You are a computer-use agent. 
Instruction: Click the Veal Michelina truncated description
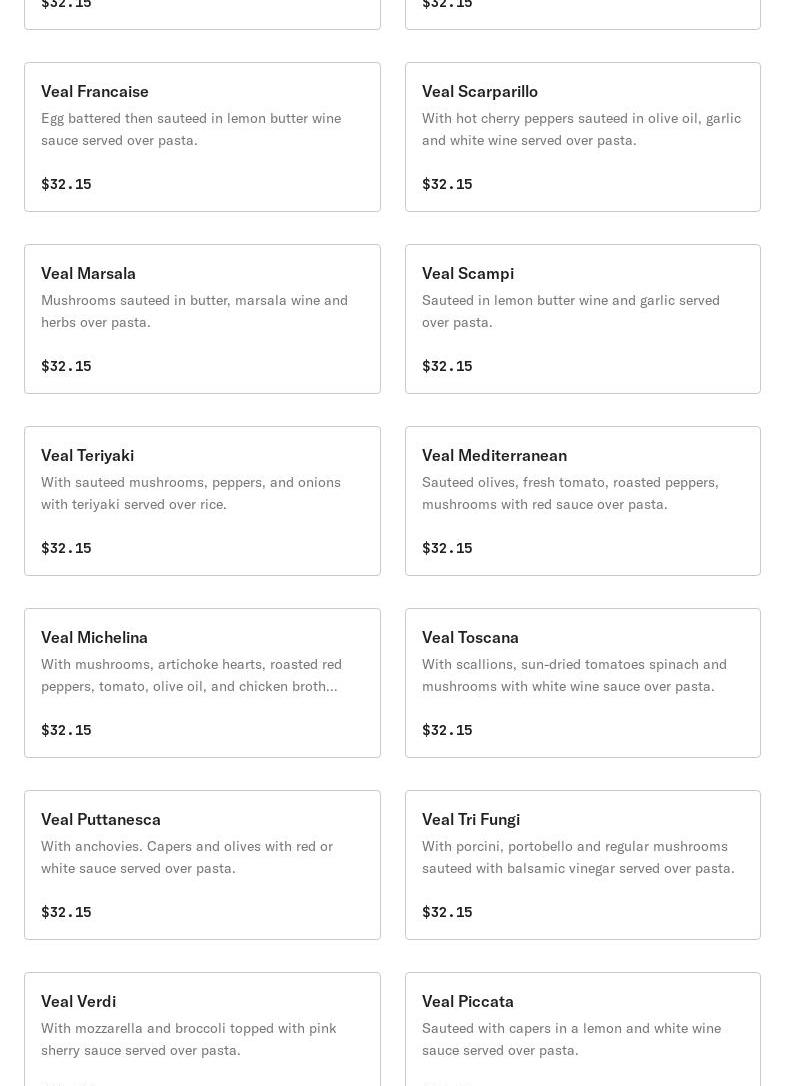191,675
